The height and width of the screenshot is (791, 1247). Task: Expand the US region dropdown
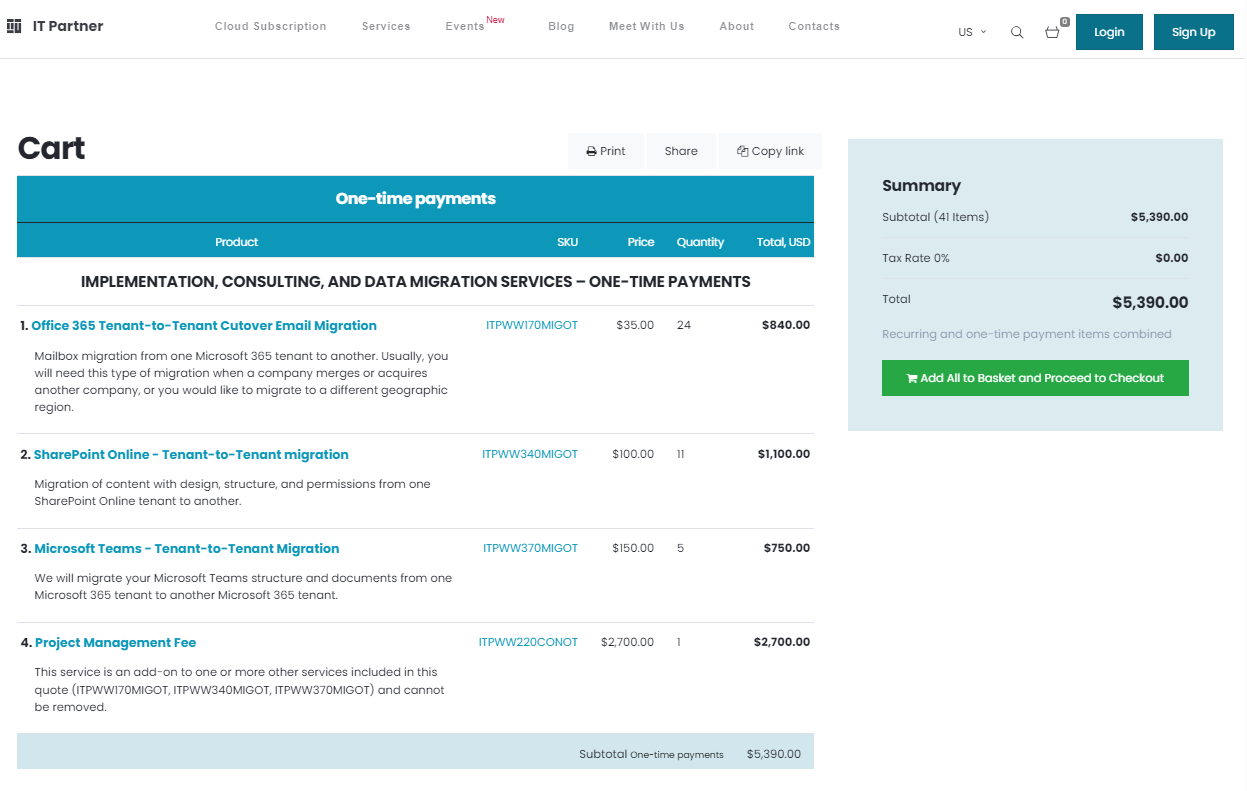[x=972, y=32]
